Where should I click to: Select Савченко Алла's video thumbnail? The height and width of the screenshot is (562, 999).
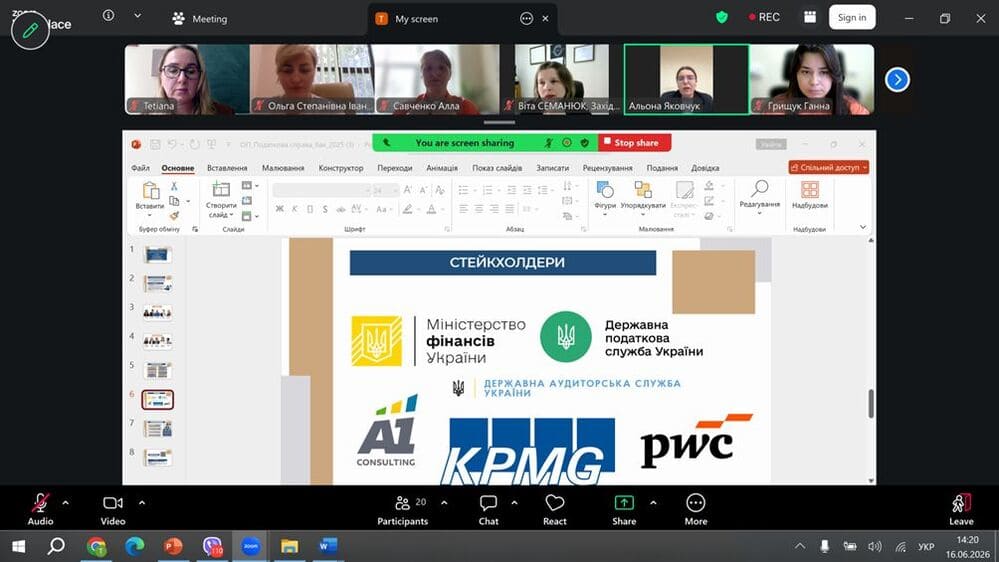pyautogui.click(x=436, y=80)
